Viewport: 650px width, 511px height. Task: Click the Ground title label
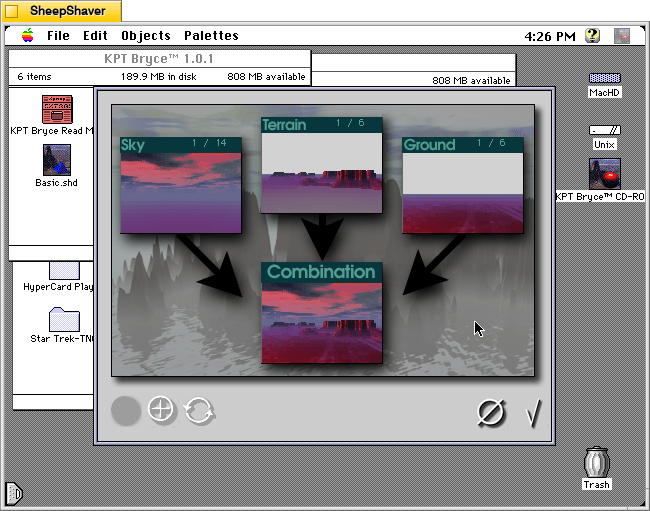point(429,145)
